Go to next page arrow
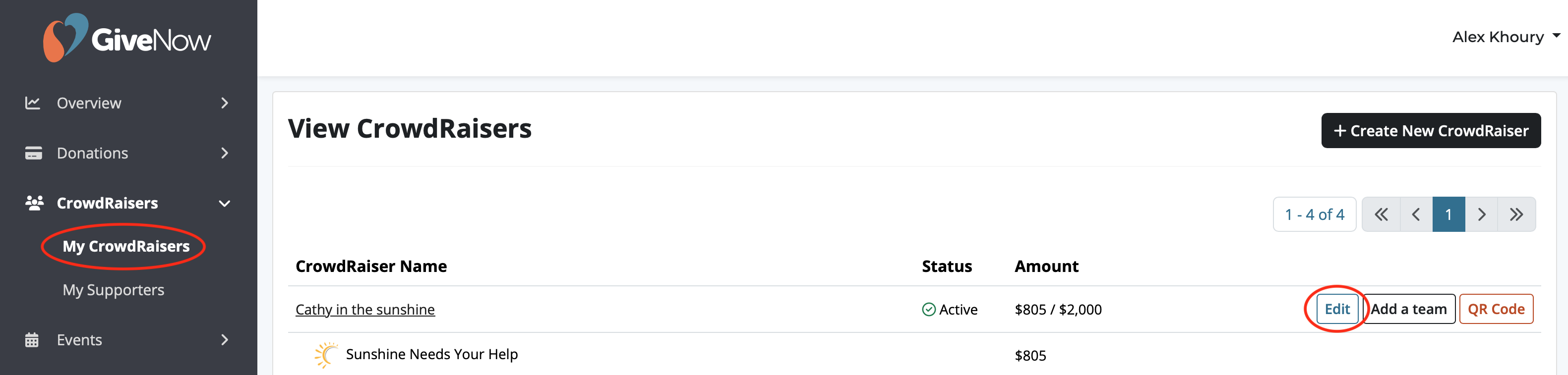 1482,214
